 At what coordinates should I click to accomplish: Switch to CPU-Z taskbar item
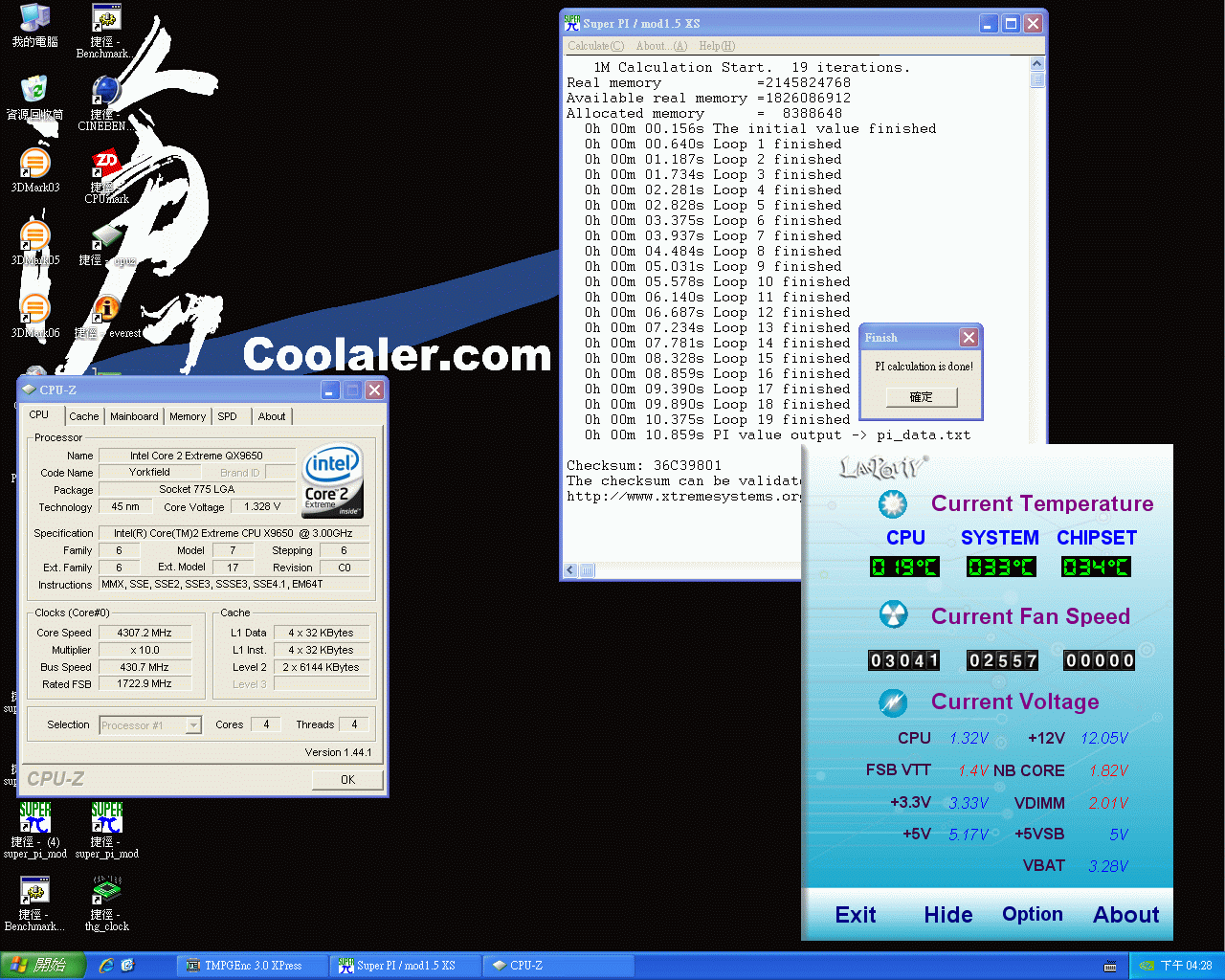pyautogui.click(x=558, y=966)
